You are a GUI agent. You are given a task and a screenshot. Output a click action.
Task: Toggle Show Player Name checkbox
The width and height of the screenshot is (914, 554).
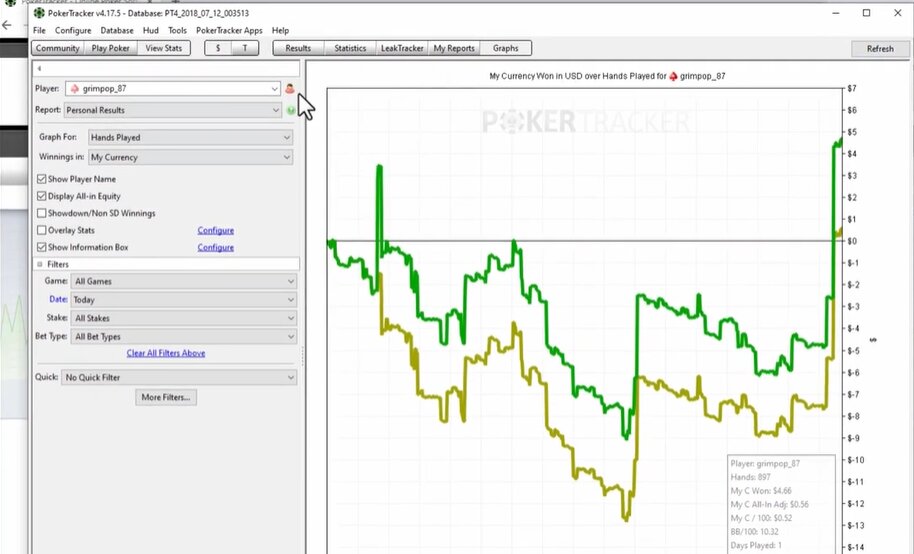[42, 179]
